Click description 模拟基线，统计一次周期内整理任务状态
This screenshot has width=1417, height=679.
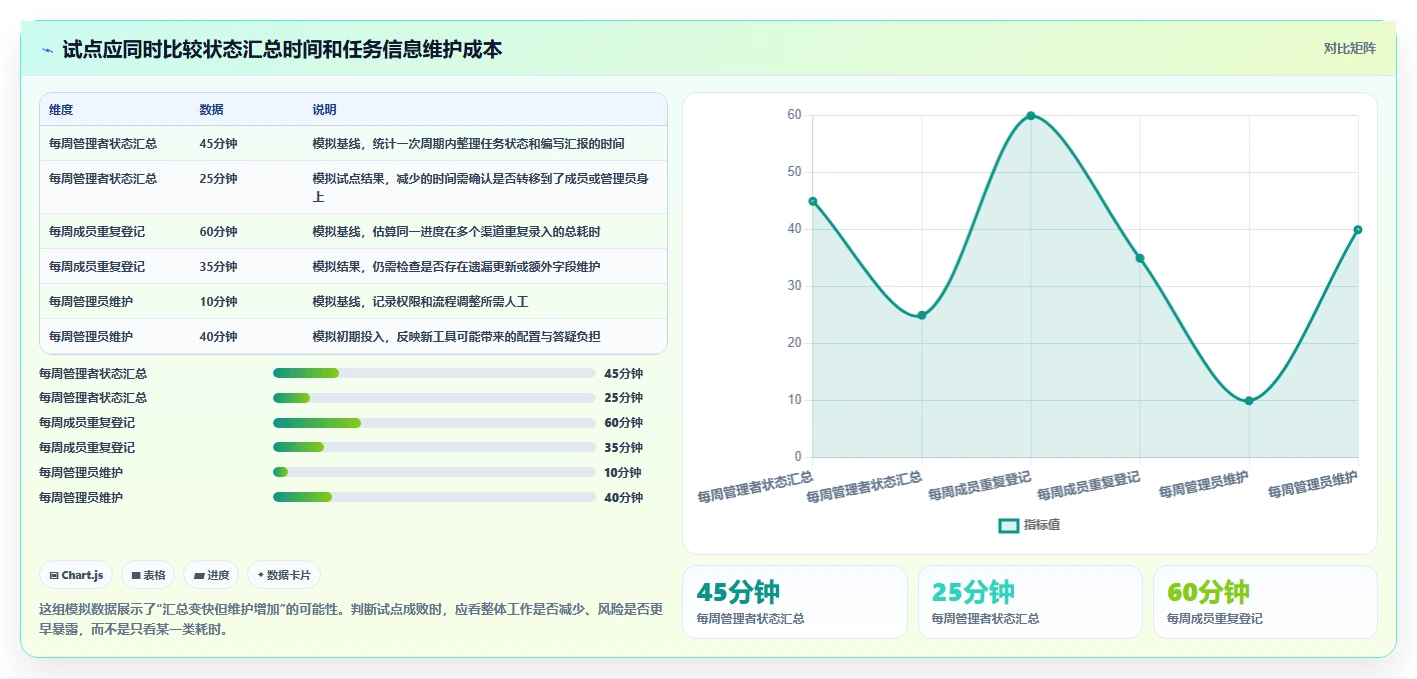(x=469, y=143)
